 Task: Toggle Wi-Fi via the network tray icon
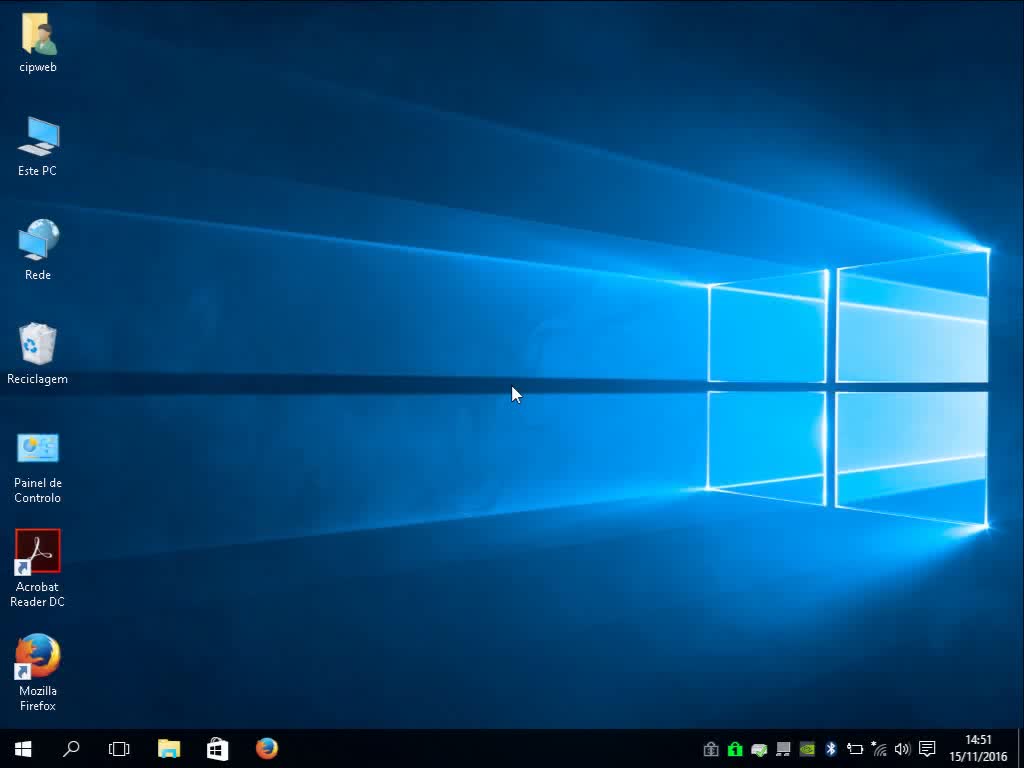(x=879, y=748)
